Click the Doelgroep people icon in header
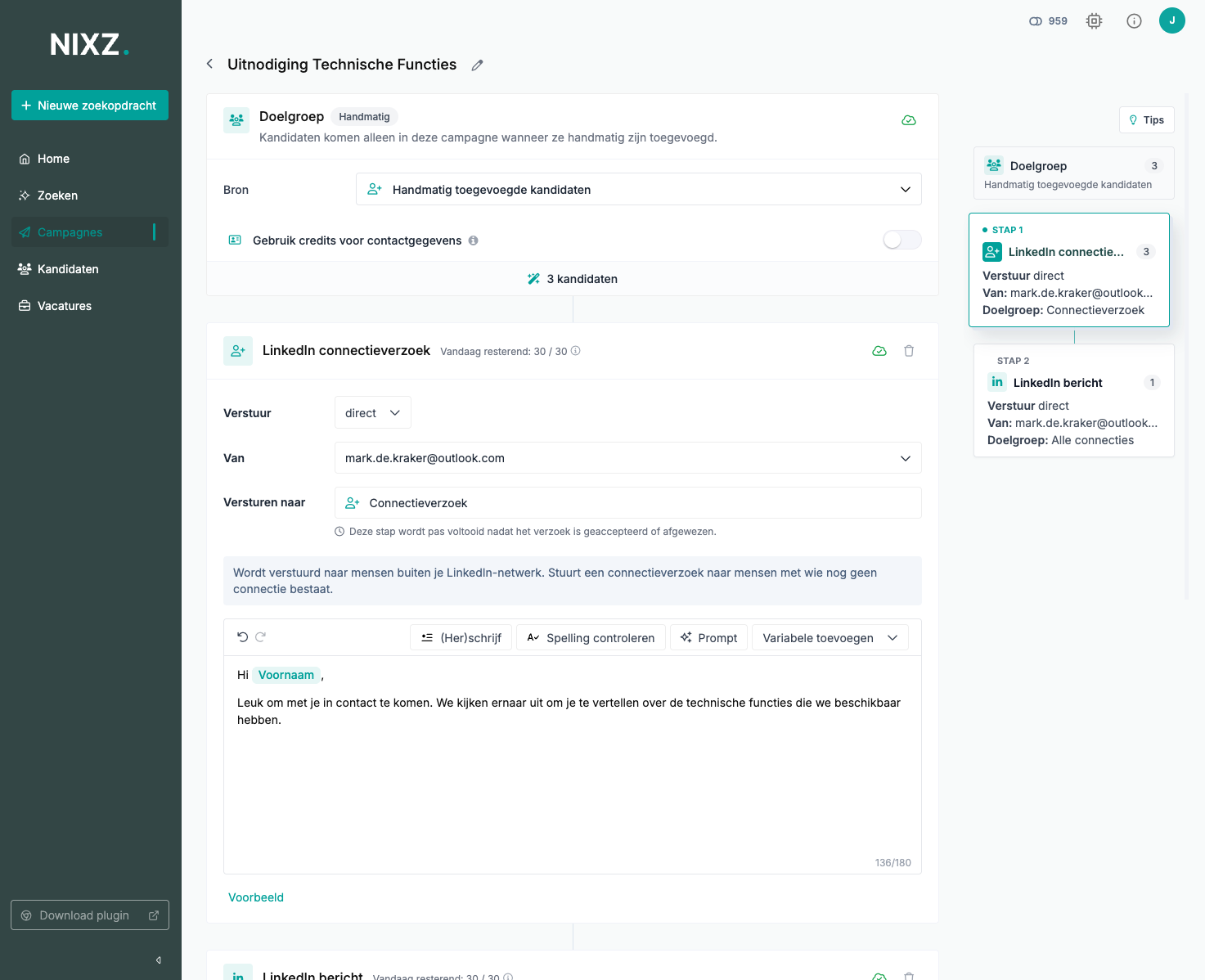The height and width of the screenshot is (980, 1205). click(236, 119)
